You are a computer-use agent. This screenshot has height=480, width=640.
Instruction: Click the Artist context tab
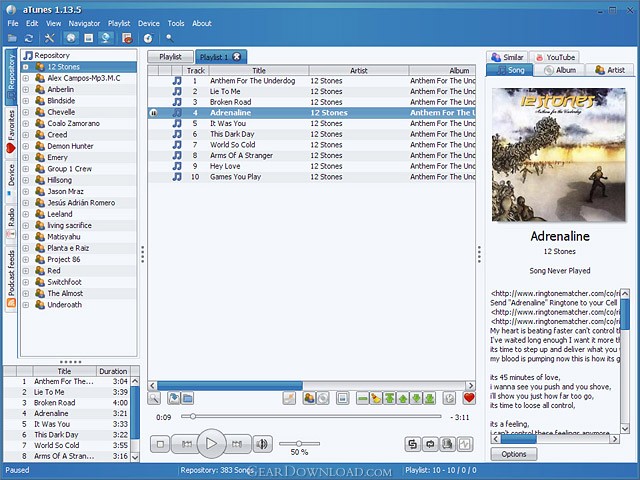pos(610,70)
